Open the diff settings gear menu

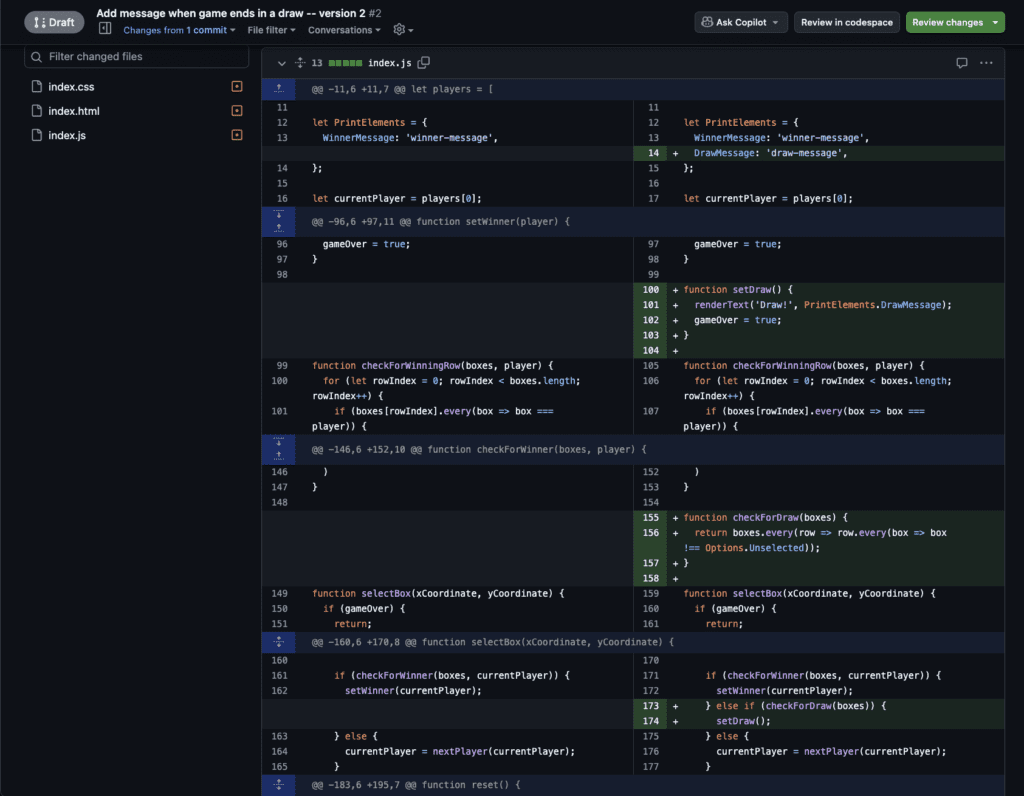(402, 30)
